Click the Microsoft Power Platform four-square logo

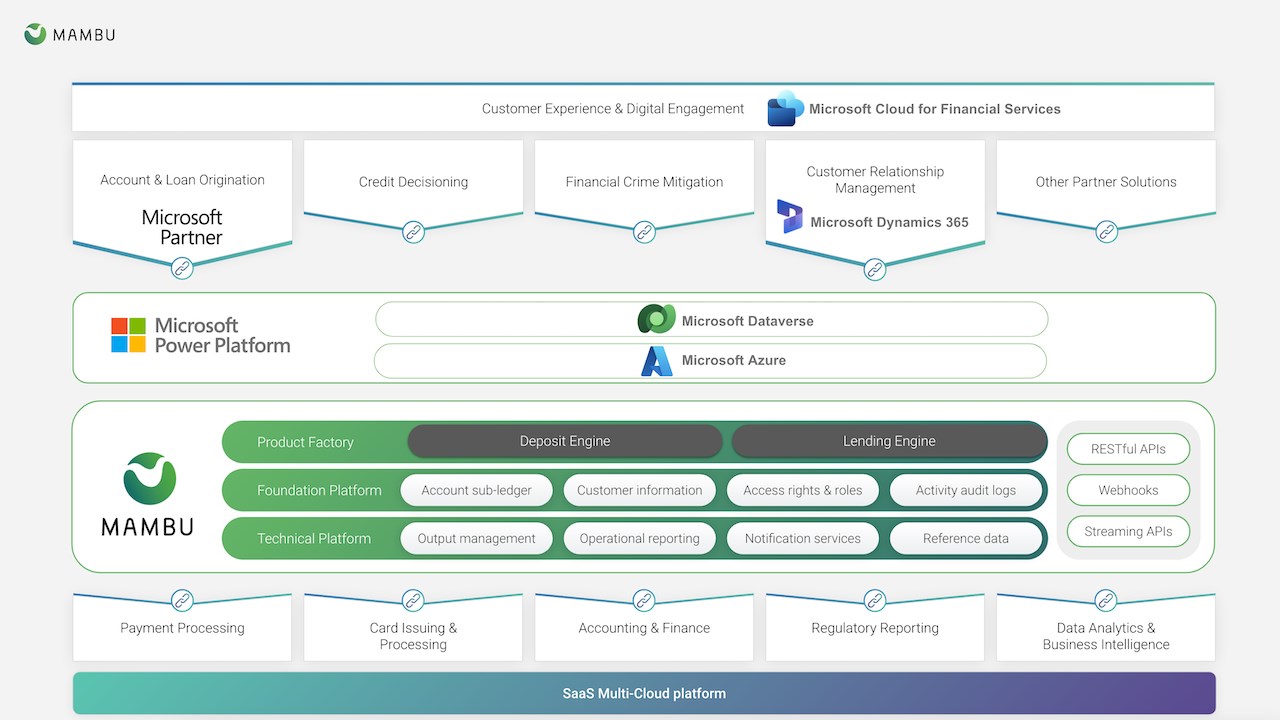[128, 335]
